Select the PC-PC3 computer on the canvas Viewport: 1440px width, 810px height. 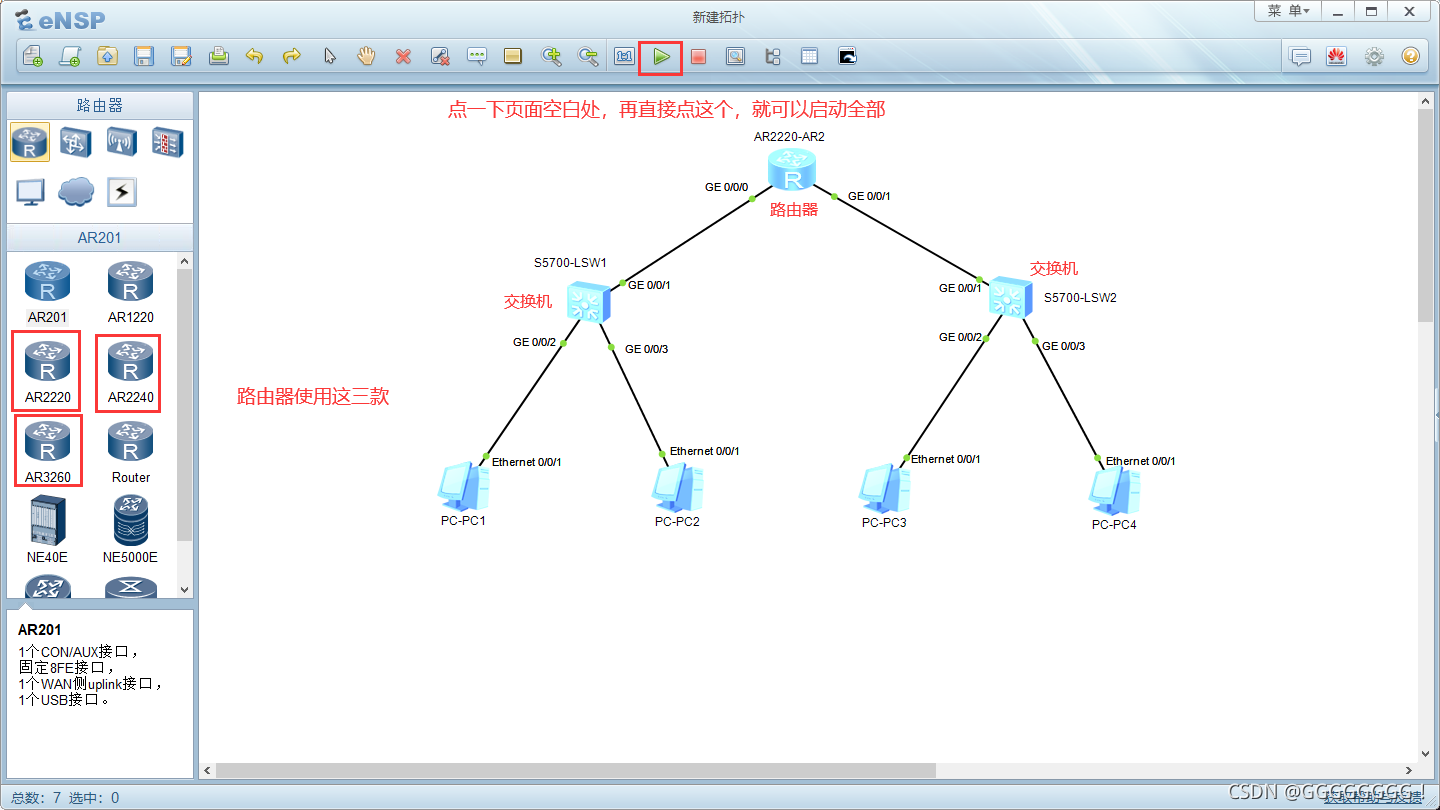click(884, 489)
